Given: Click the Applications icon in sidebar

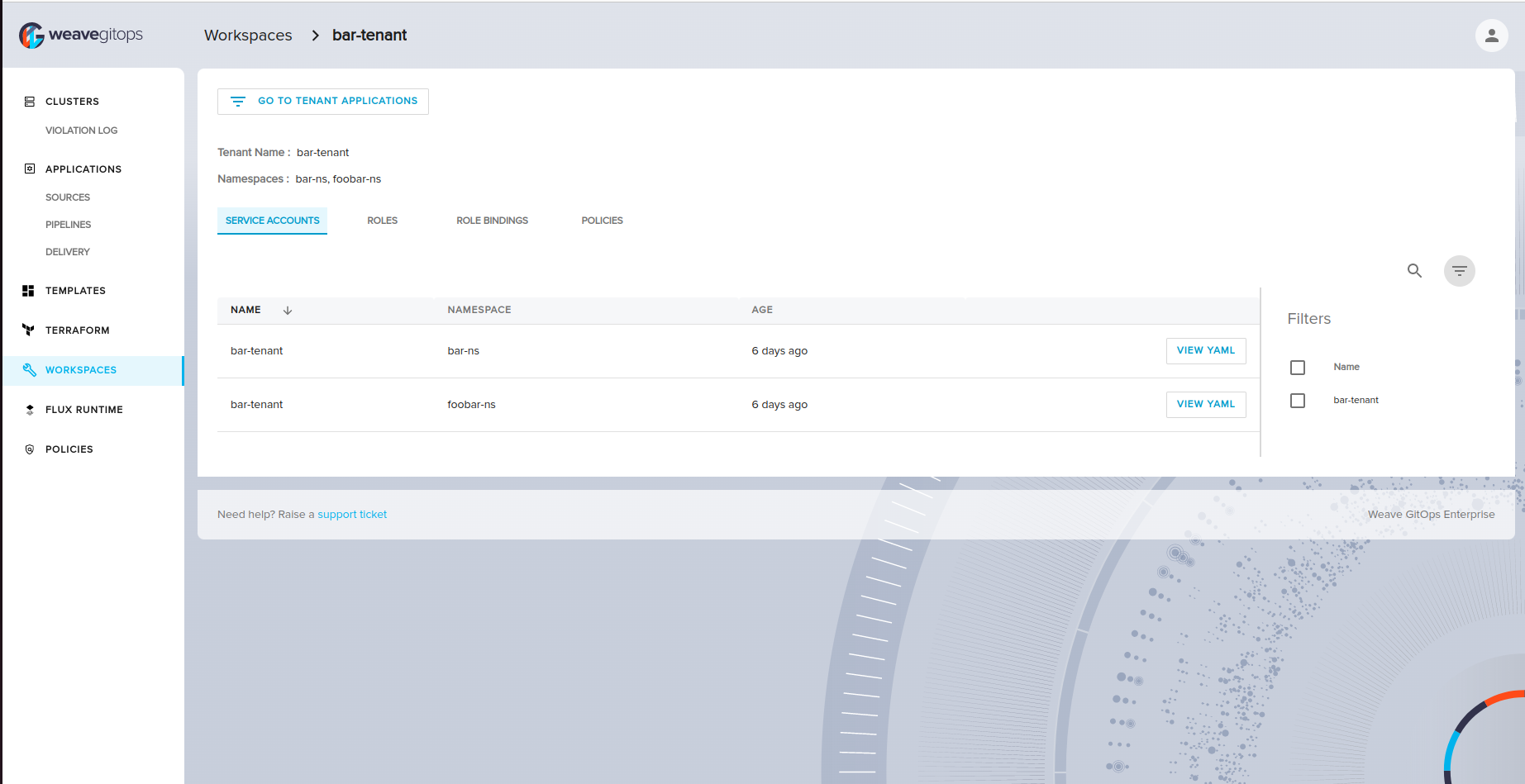Looking at the screenshot, I should 30,169.
